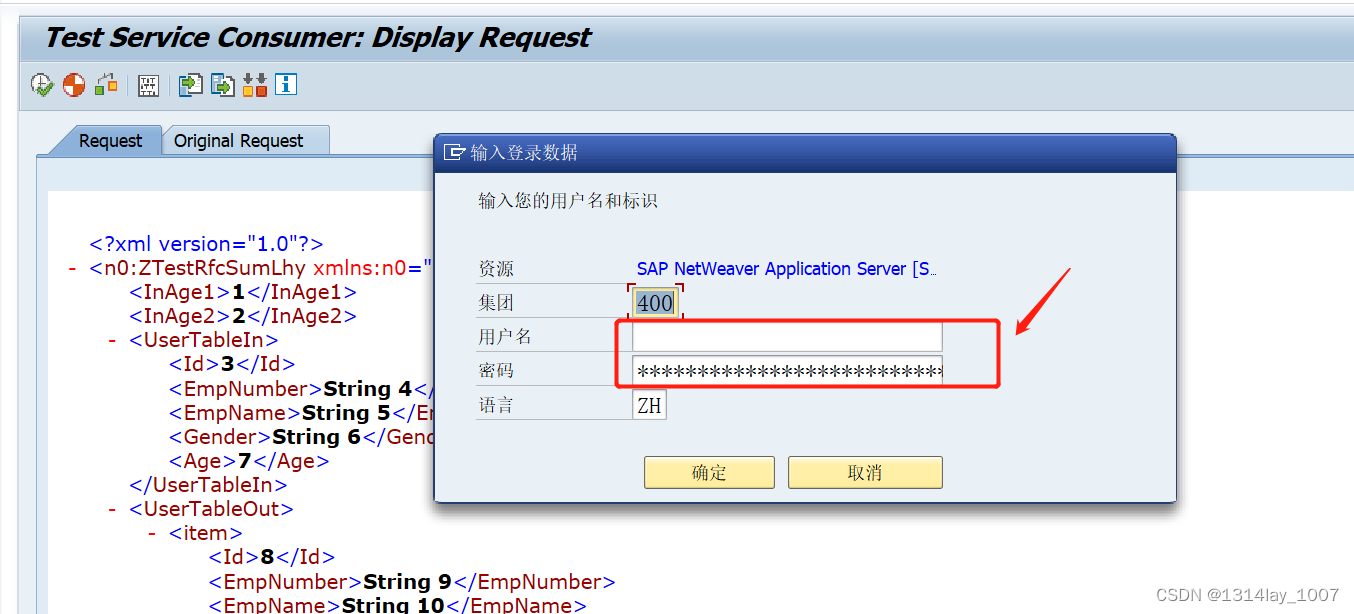Click the InAge2 element value 2
Viewport: 1354px width, 614px height.
tap(238, 316)
